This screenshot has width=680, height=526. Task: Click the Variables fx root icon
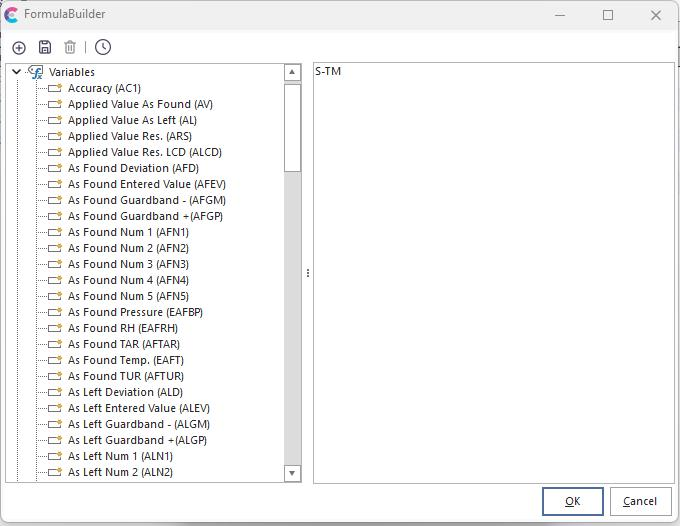tap(36, 72)
